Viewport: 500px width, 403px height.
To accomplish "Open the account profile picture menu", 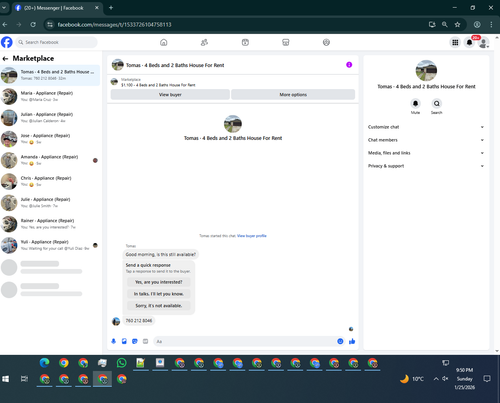I will 483,43.
